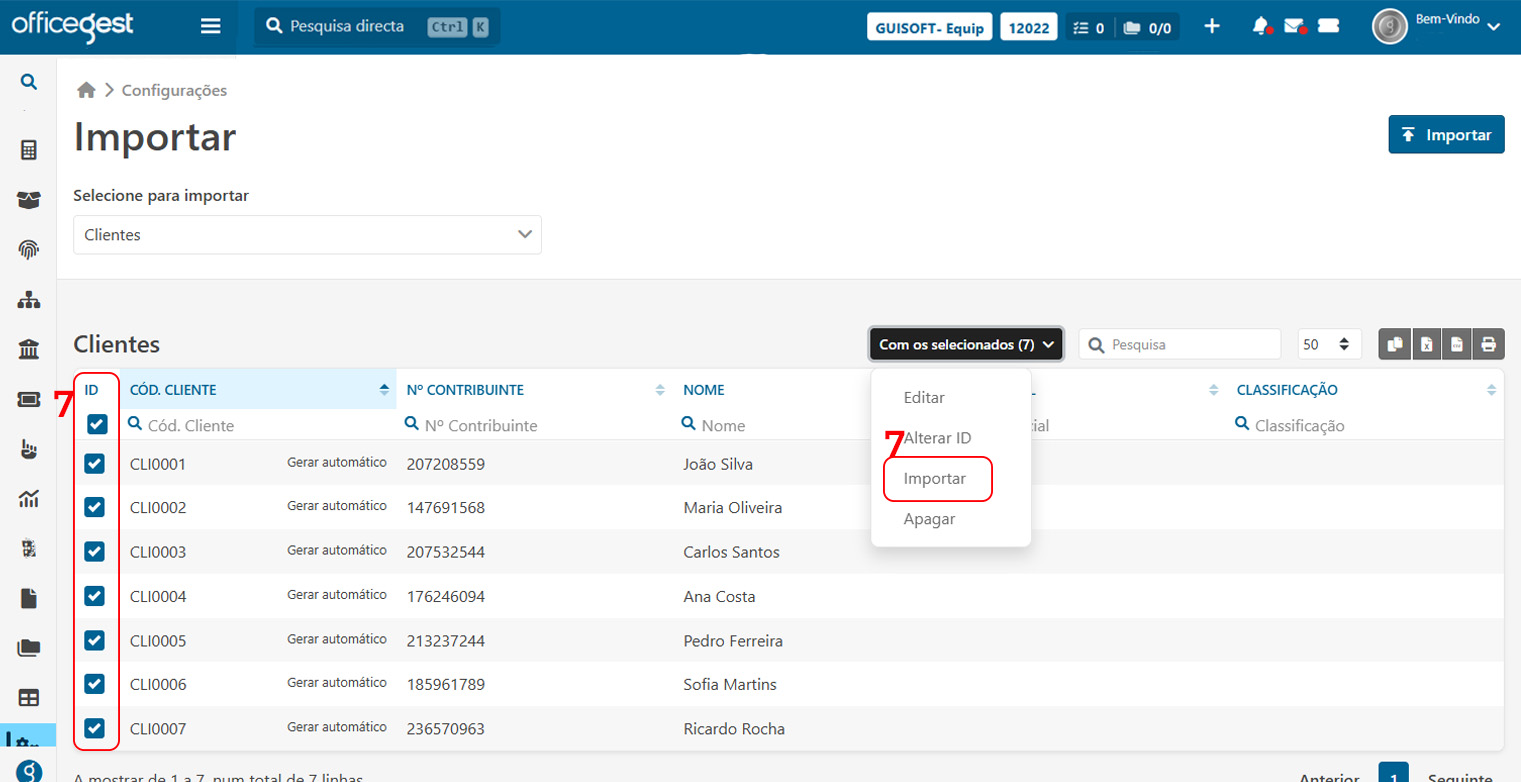Open the pointing hand icon in sidebar
Screen dimensions: 1521x782
point(29,449)
